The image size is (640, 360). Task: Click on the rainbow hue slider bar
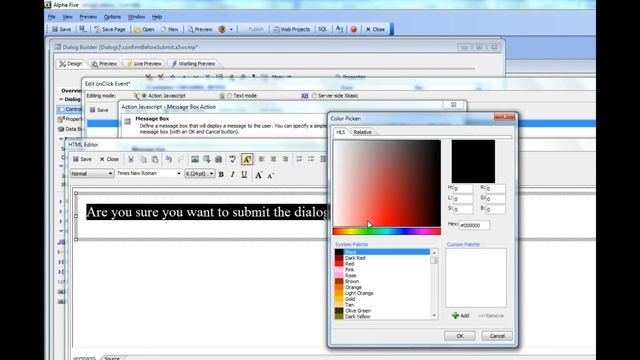(x=387, y=231)
